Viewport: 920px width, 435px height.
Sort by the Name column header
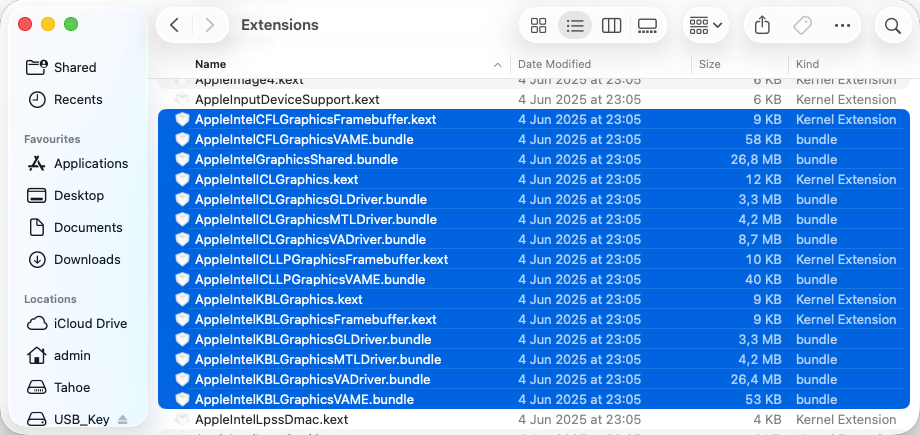(x=211, y=64)
